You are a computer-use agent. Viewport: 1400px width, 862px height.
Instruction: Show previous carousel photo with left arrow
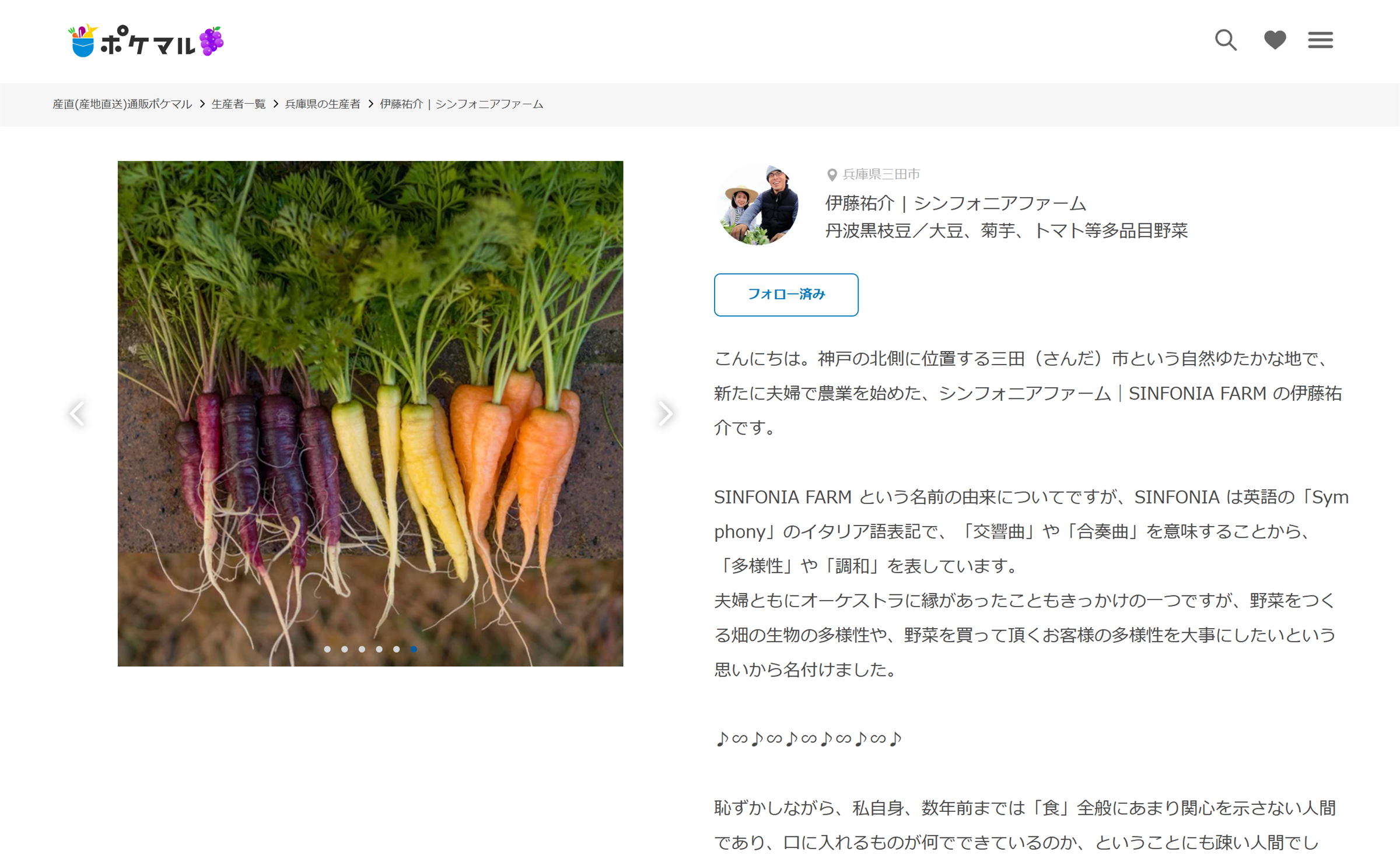(x=77, y=414)
